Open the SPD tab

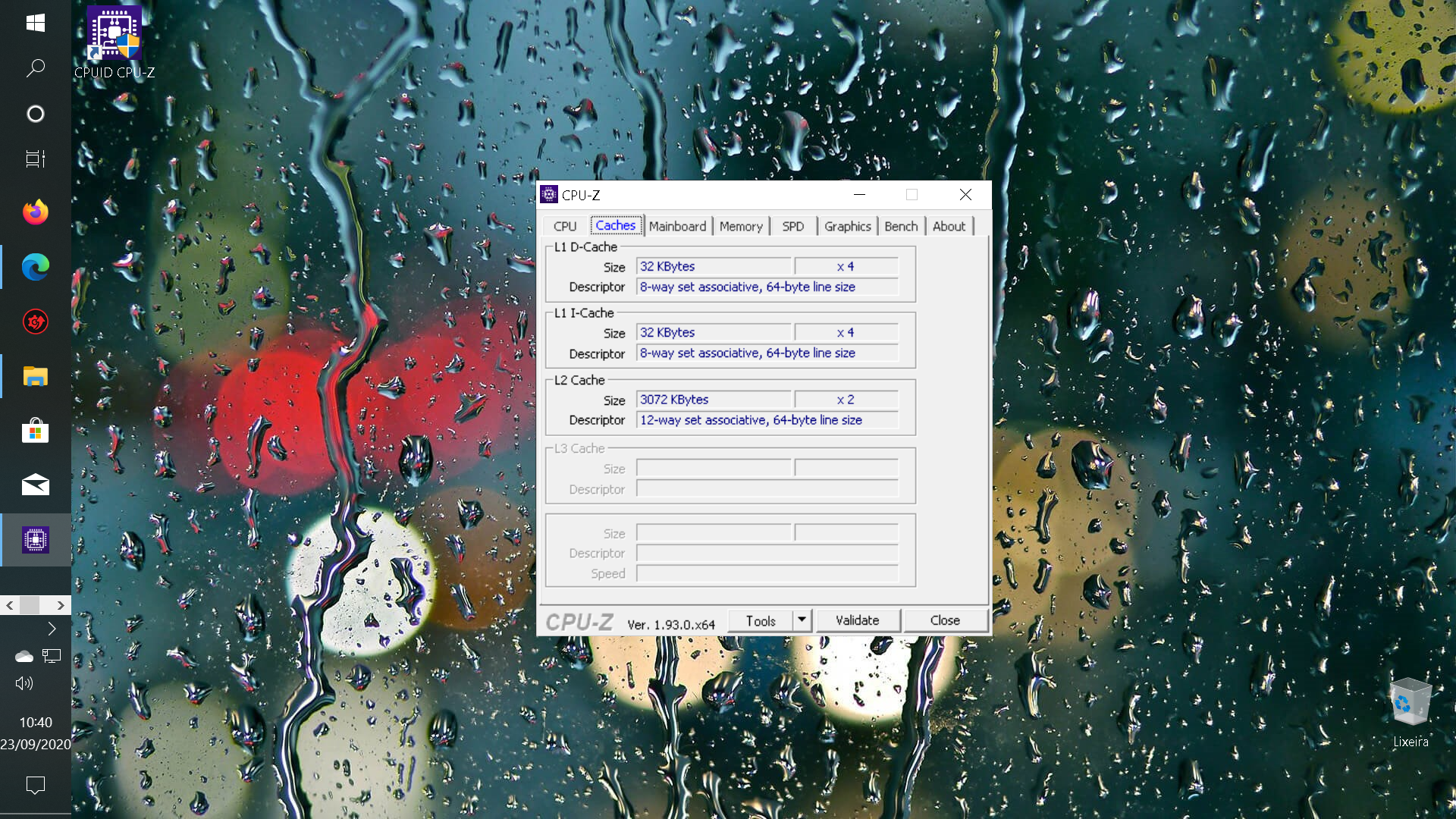[793, 226]
